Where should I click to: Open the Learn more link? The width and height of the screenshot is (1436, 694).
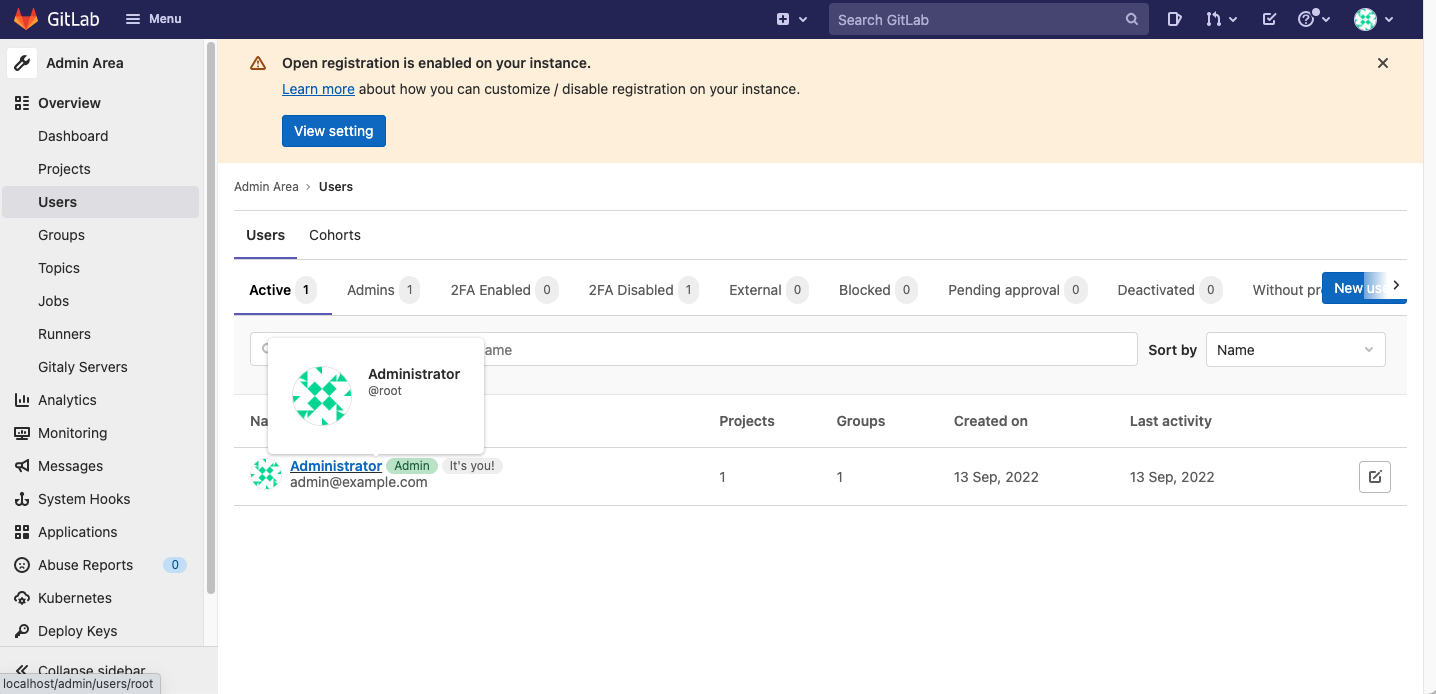point(317,89)
